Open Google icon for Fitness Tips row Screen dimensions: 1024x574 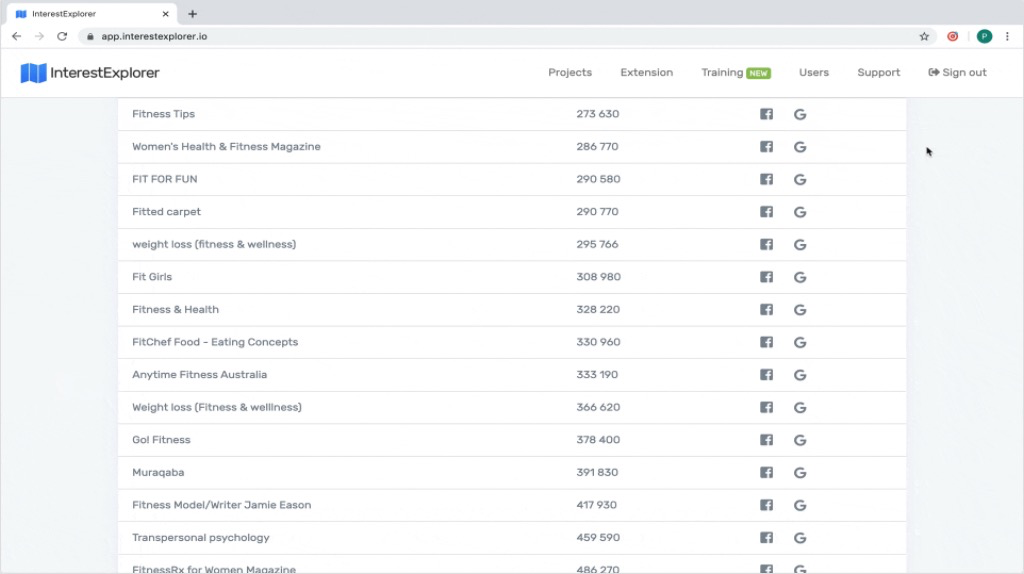point(800,114)
